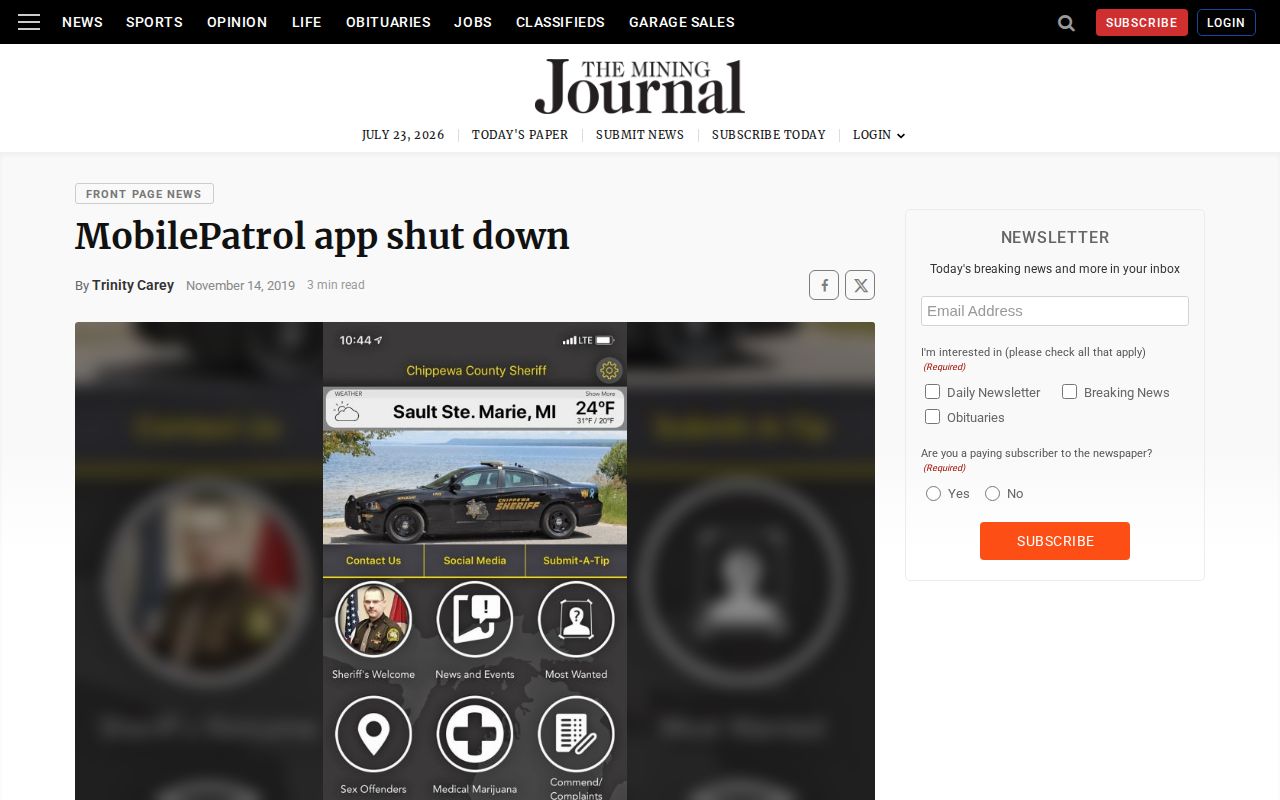Open the Garage Sales section

(682, 22)
